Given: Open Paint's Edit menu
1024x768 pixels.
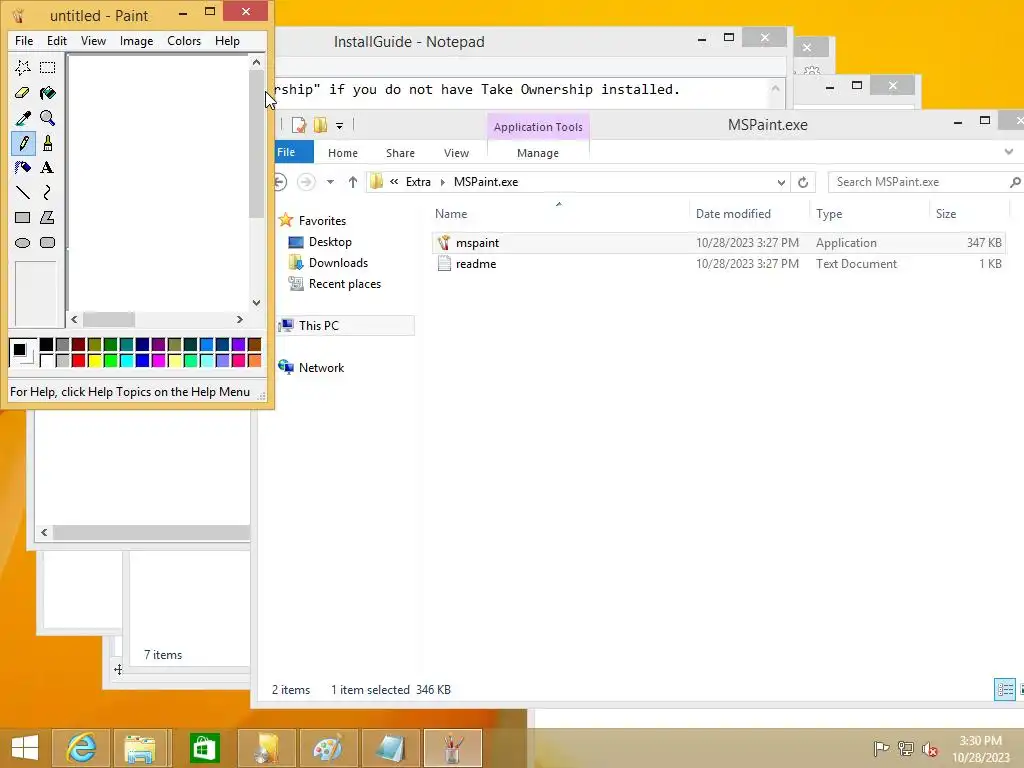Looking at the screenshot, I should pos(57,40).
